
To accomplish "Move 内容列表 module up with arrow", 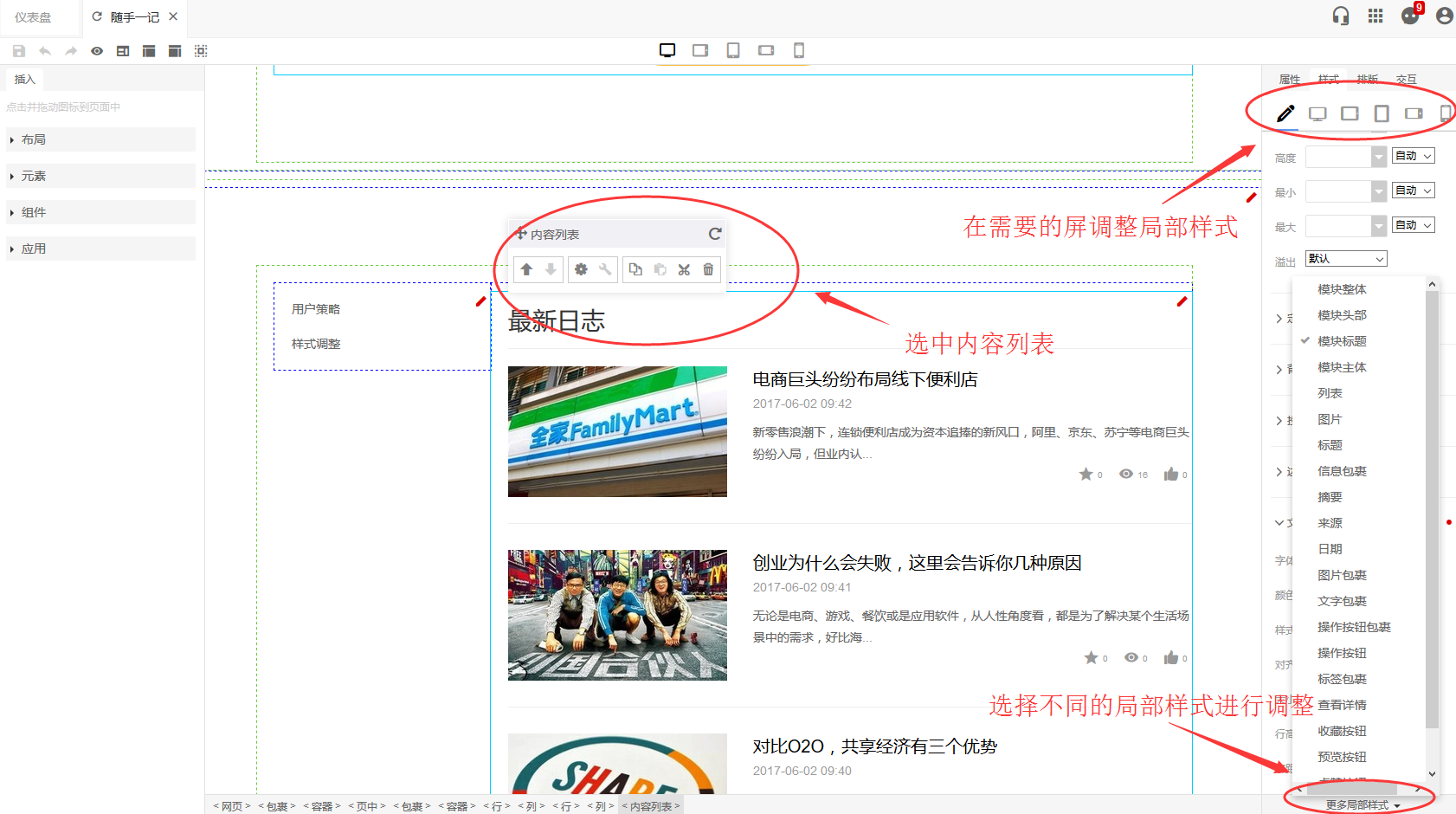I will pyautogui.click(x=526, y=269).
